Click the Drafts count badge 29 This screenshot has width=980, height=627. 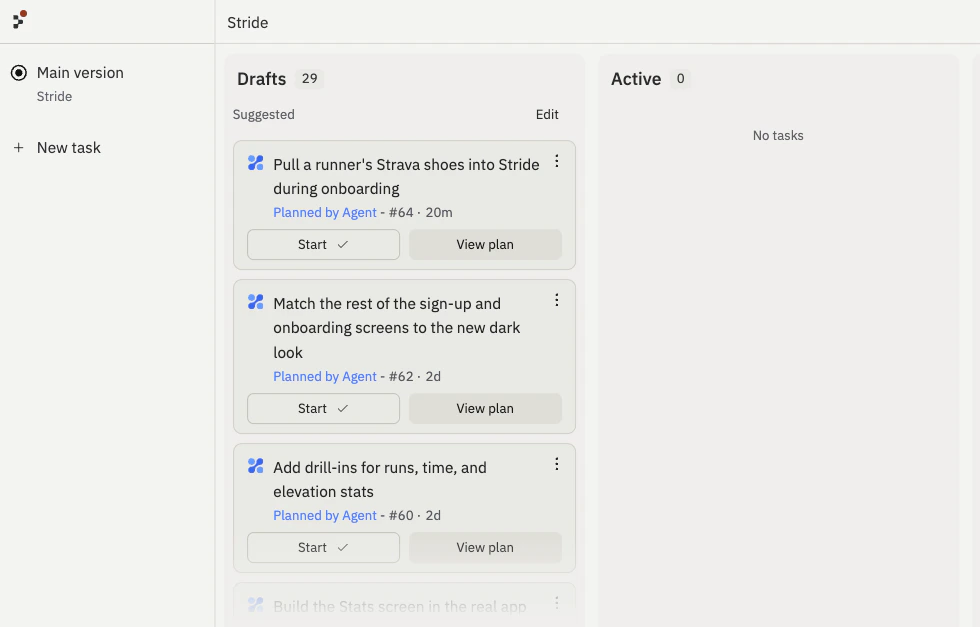tap(309, 78)
